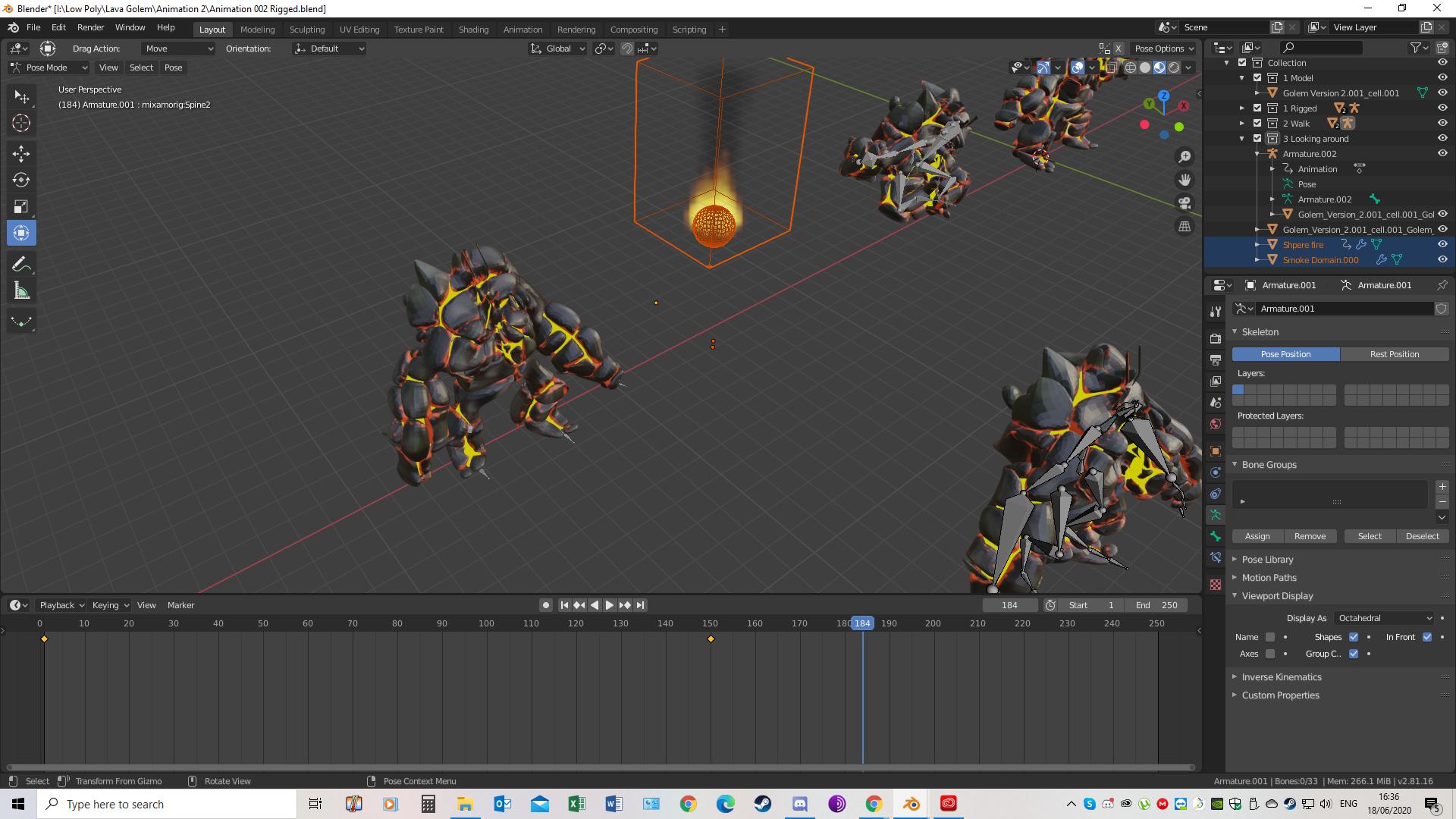Switch to the Animation workspace tab
Screen dimensions: 1456x819
point(523,30)
